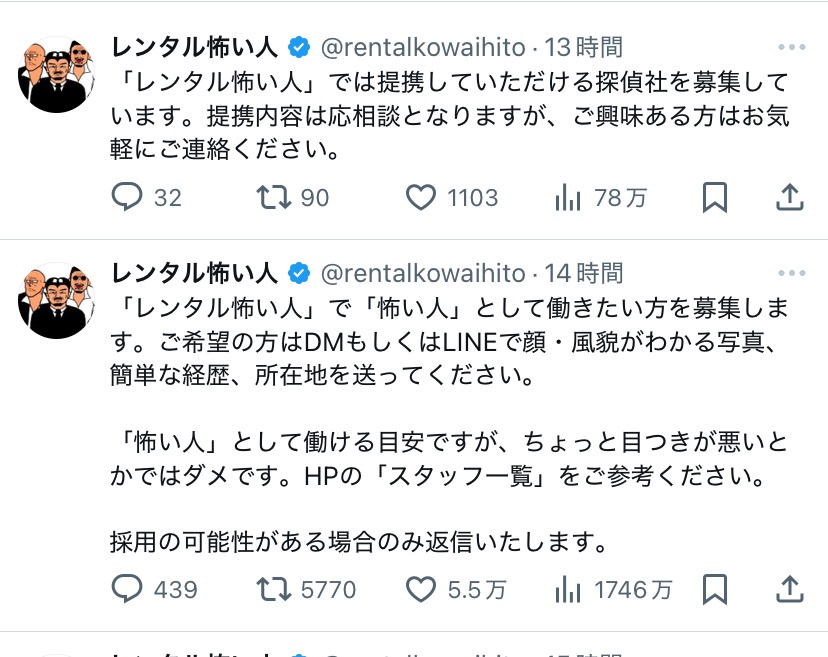
Task: Open more options on the 13時間 tweet
Action: pyautogui.click(x=792, y=47)
